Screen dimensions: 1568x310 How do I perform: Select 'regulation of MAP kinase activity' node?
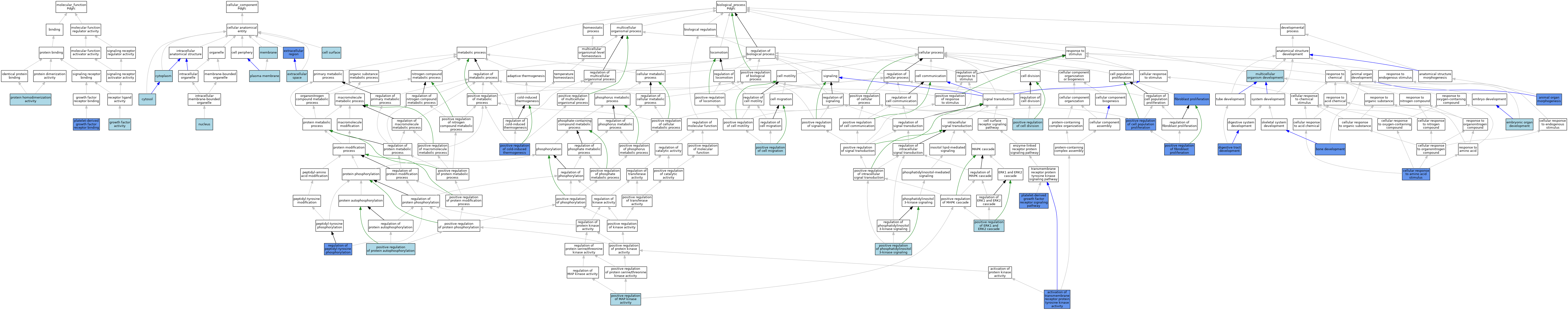(x=583, y=272)
